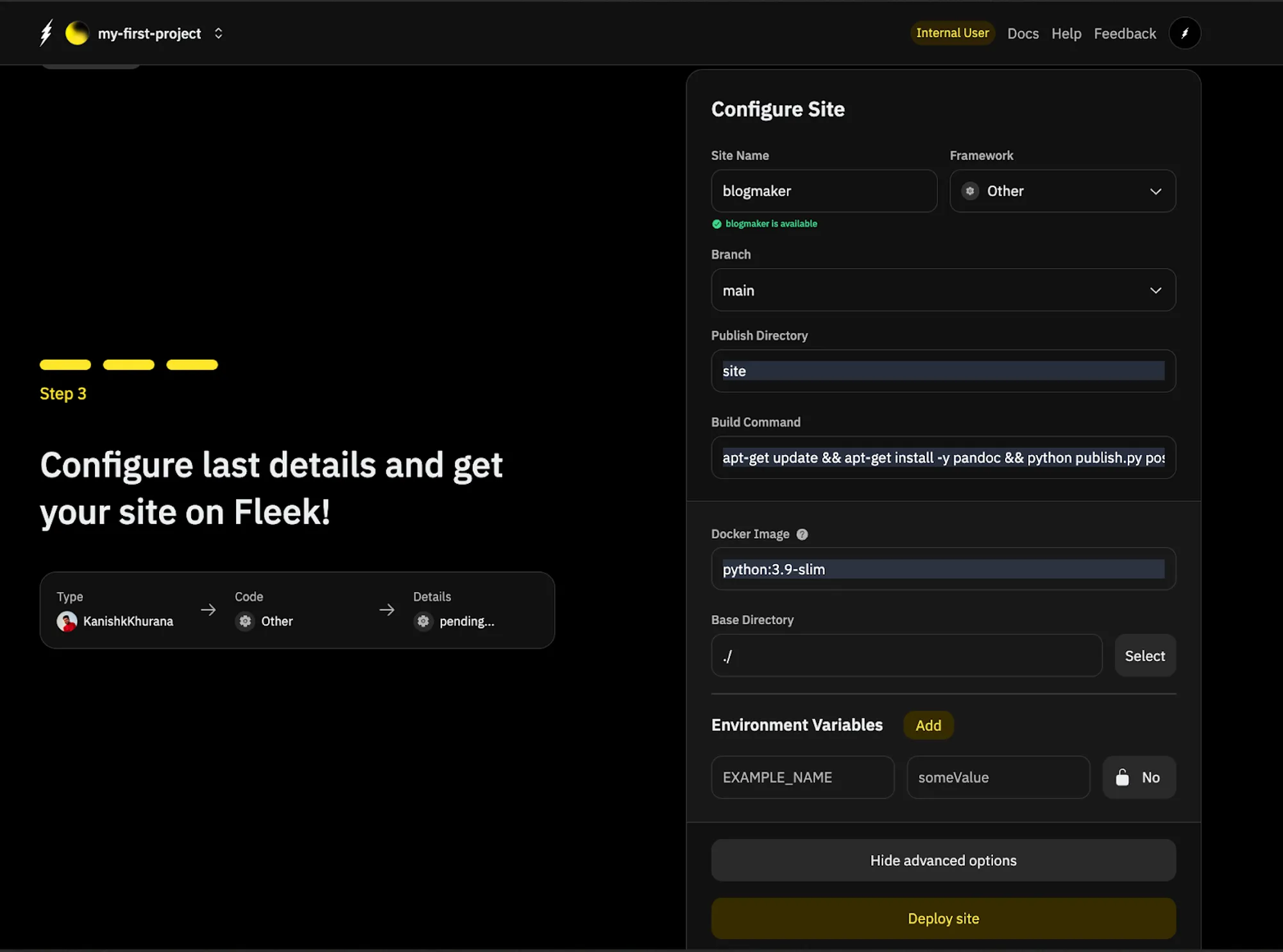Click Hide advanced options

943,860
